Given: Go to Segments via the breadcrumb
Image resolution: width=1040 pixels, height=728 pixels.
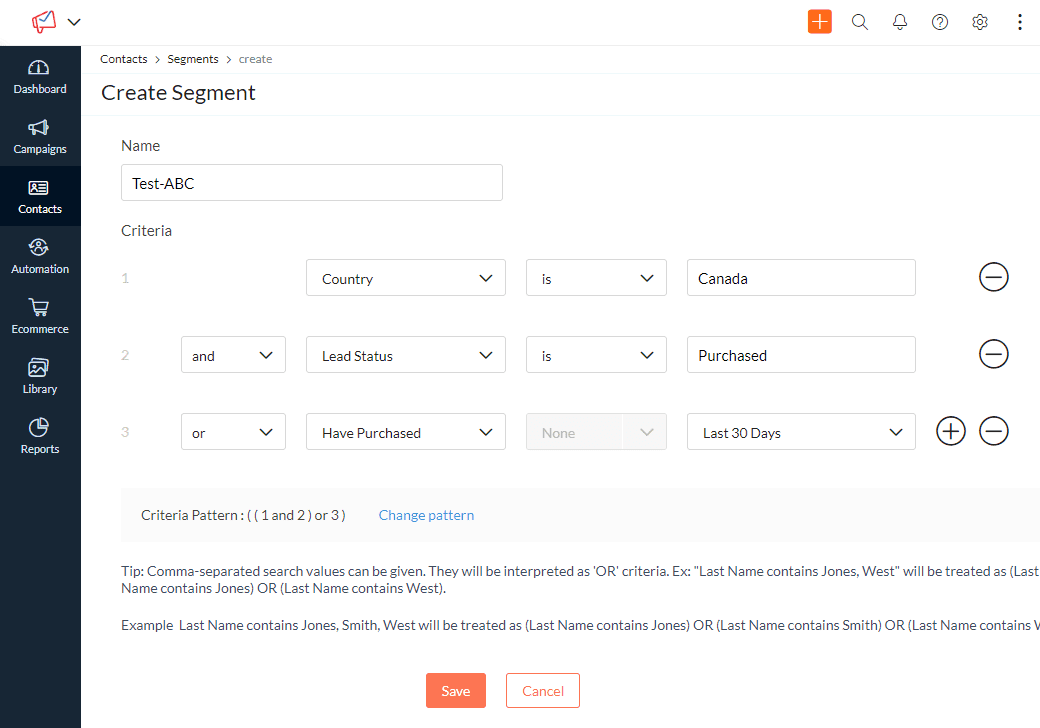Looking at the screenshot, I should click(x=192, y=58).
